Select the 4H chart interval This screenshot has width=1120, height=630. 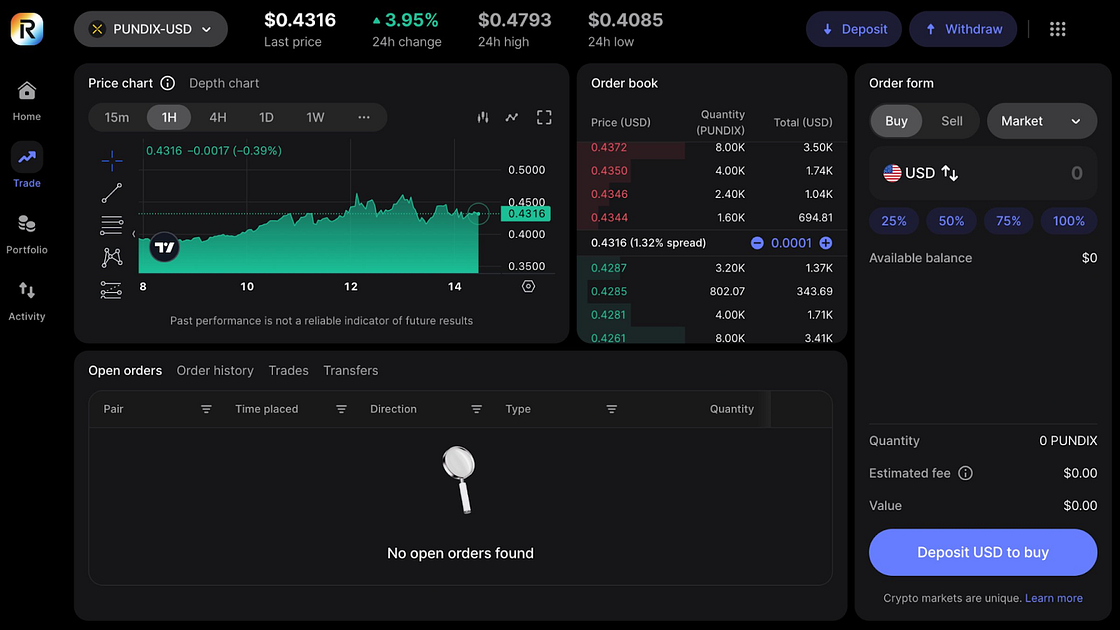pyautogui.click(x=217, y=117)
